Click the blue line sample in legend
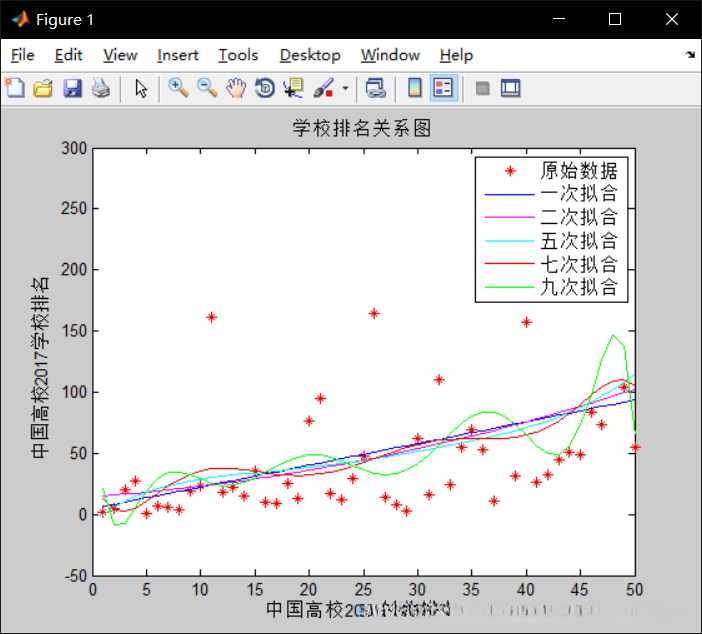 point(509,195)
